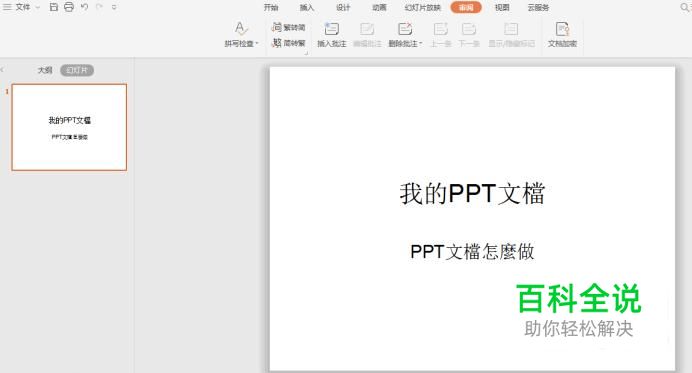Click the title 我的PPT文檔 on slide

tap(472, 193)
